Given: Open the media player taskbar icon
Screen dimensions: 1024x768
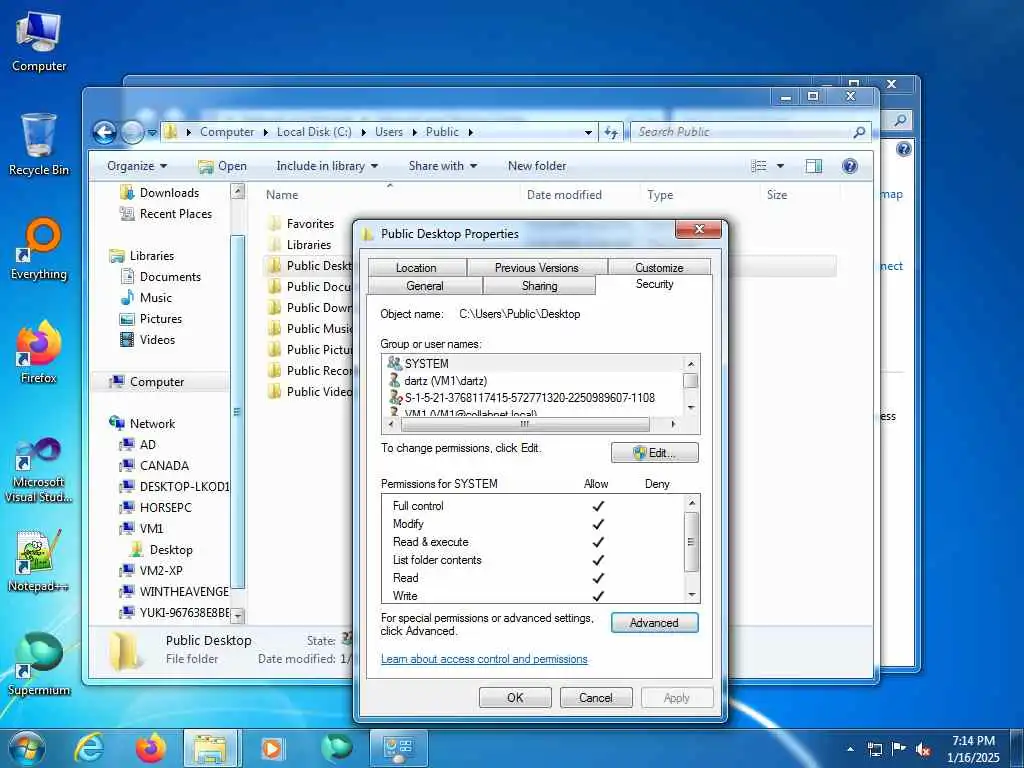Looking at the screenshot, I should [x=273, y=748].
